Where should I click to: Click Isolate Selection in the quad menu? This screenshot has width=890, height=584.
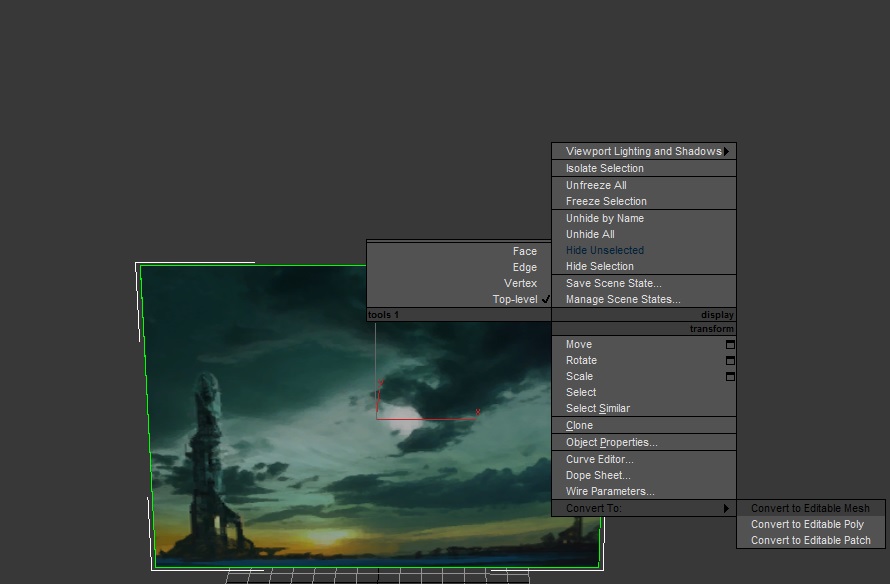coord(604,168)
